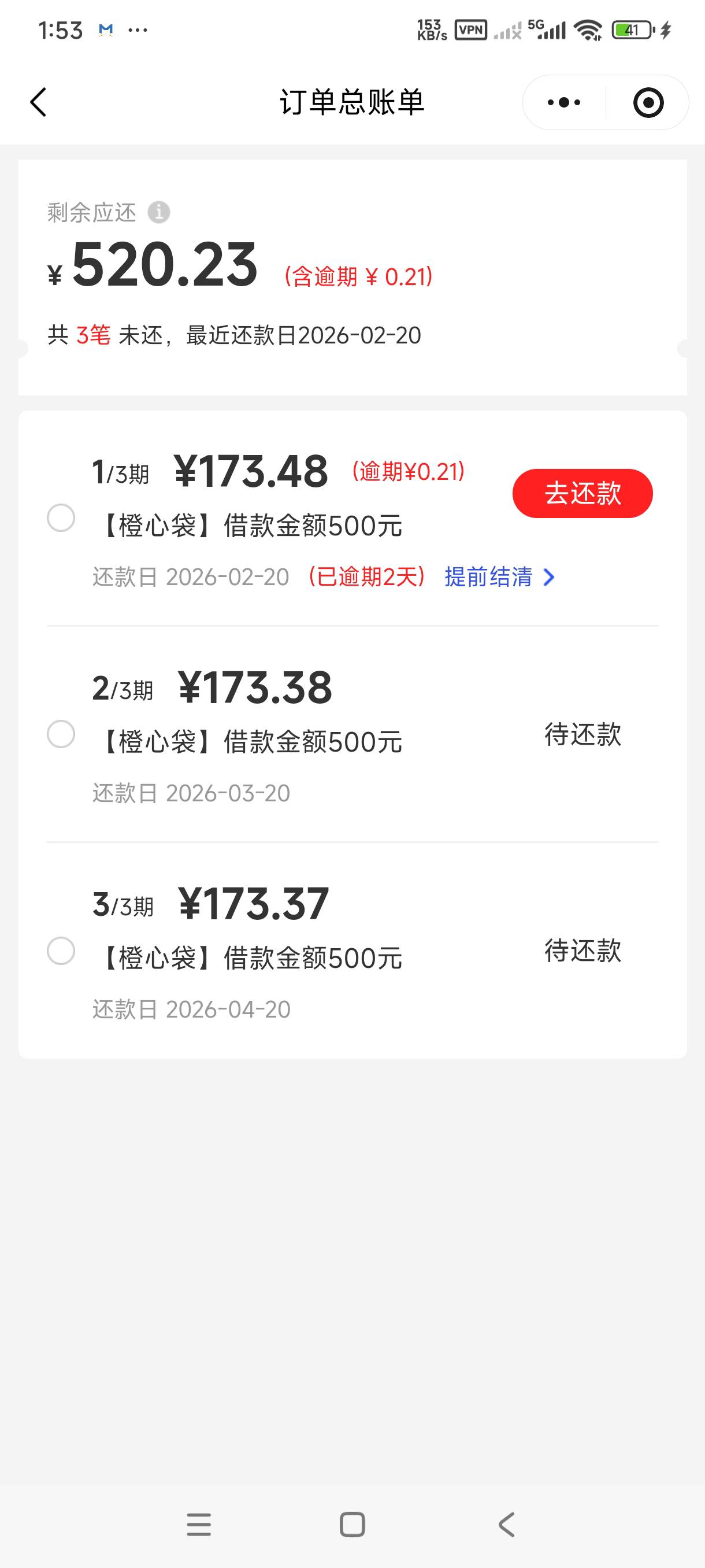
Task: Tap the info icon beside 剩余应还
Action: [x=159, y=212]
